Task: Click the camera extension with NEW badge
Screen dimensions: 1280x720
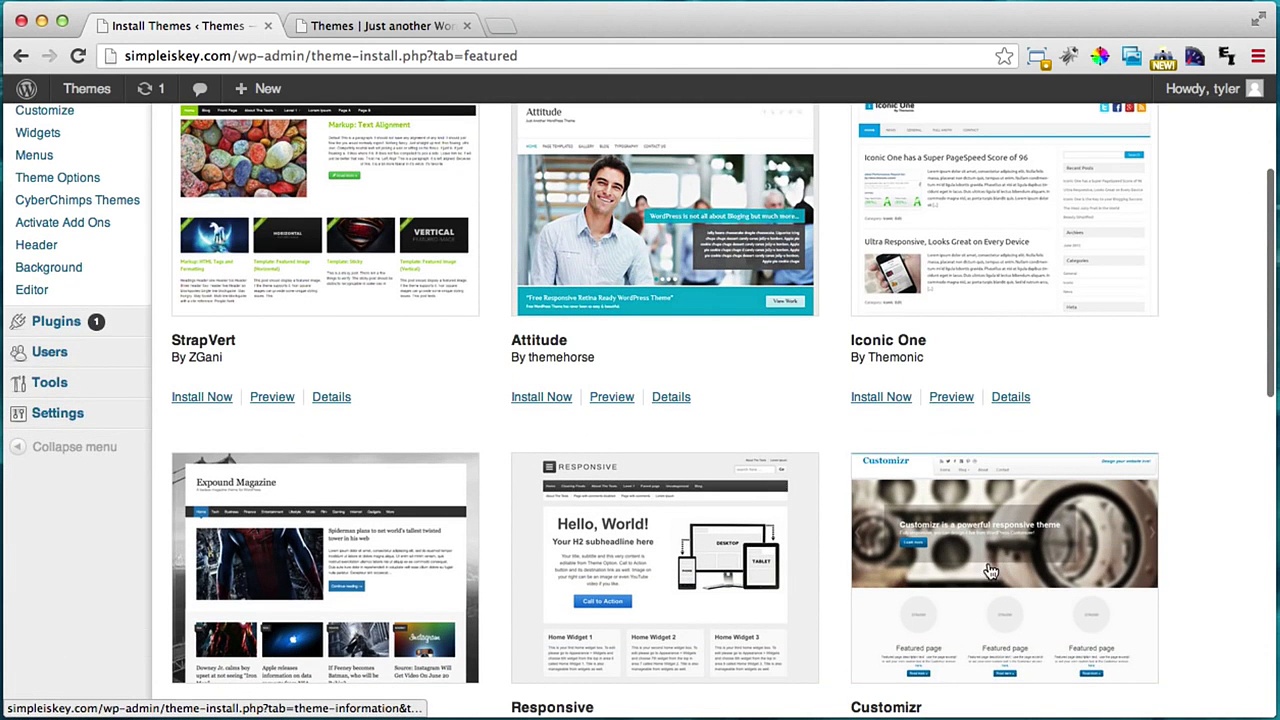Action: tap(1163, 57)
